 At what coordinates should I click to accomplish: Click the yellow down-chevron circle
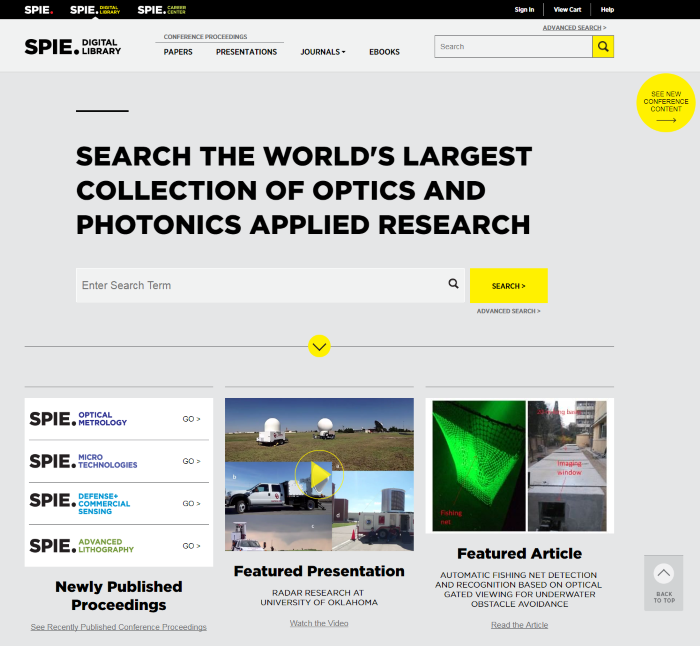319,346
